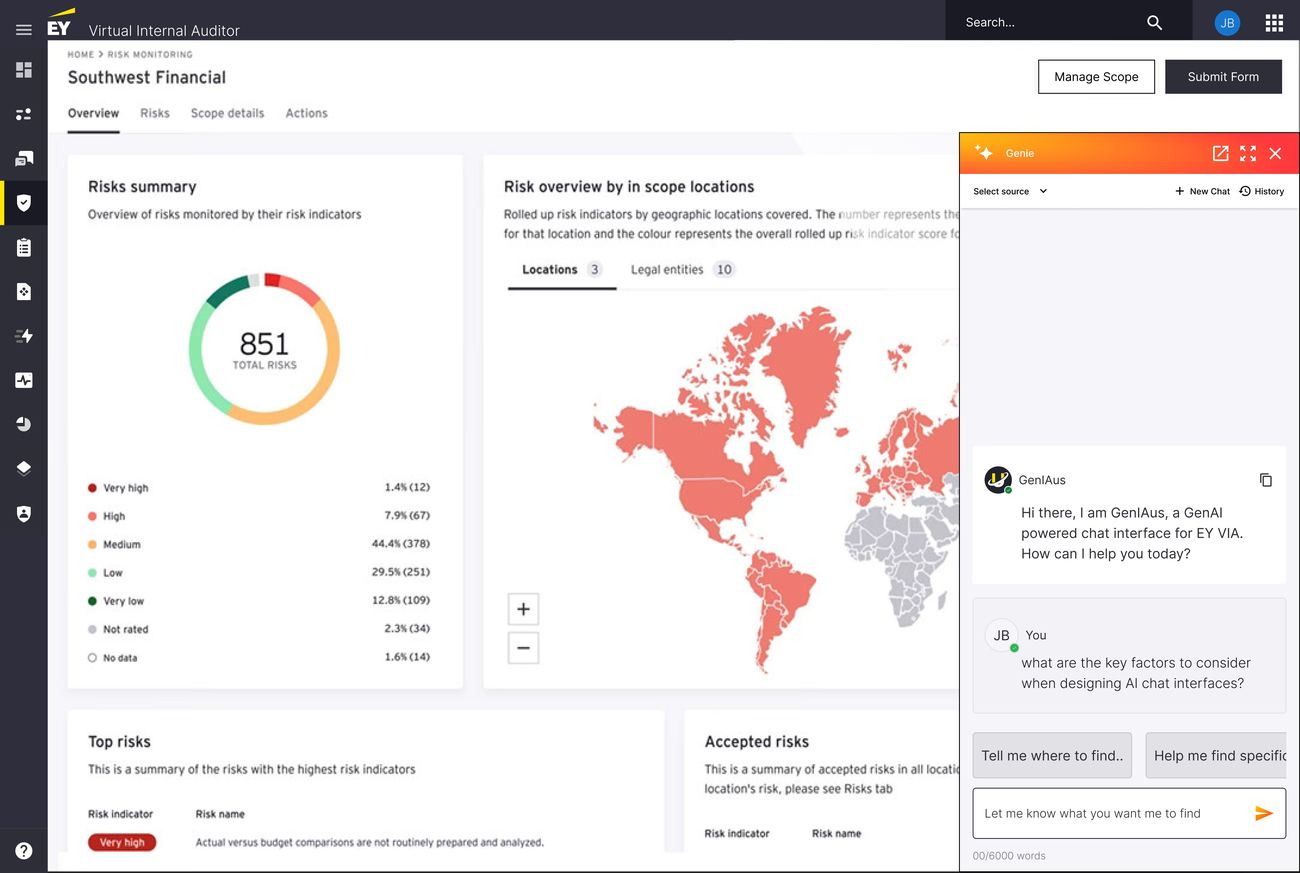The image size is (1300, 873).
Task: Click the Southwest Financial page title
Action: [x=147, y=77]
